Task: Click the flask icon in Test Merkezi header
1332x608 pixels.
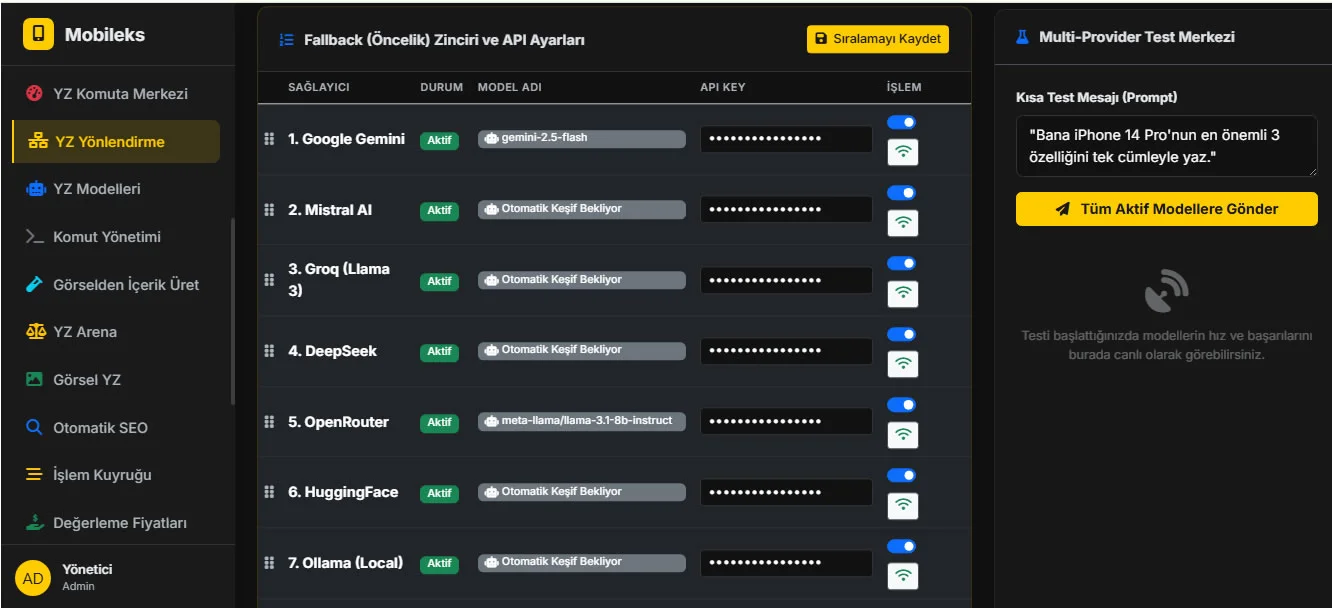Action: [x=1022, y=37]
